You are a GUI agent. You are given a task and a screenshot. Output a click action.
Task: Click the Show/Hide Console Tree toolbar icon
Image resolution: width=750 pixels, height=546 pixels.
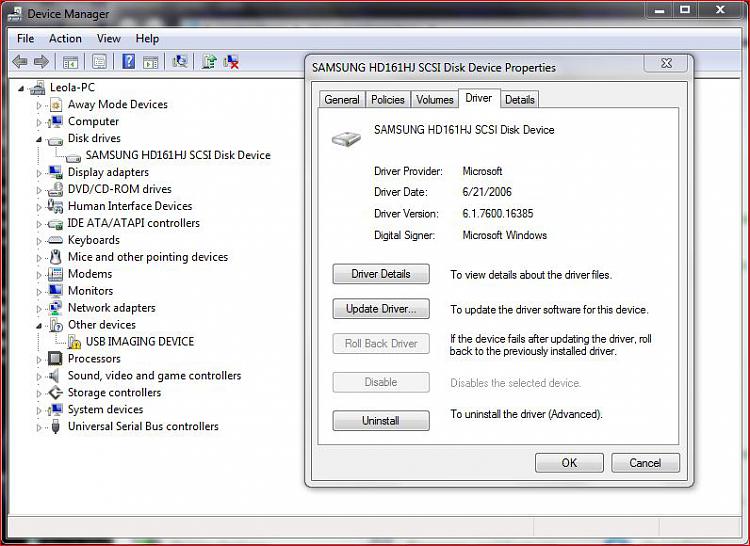click(70, 62)
